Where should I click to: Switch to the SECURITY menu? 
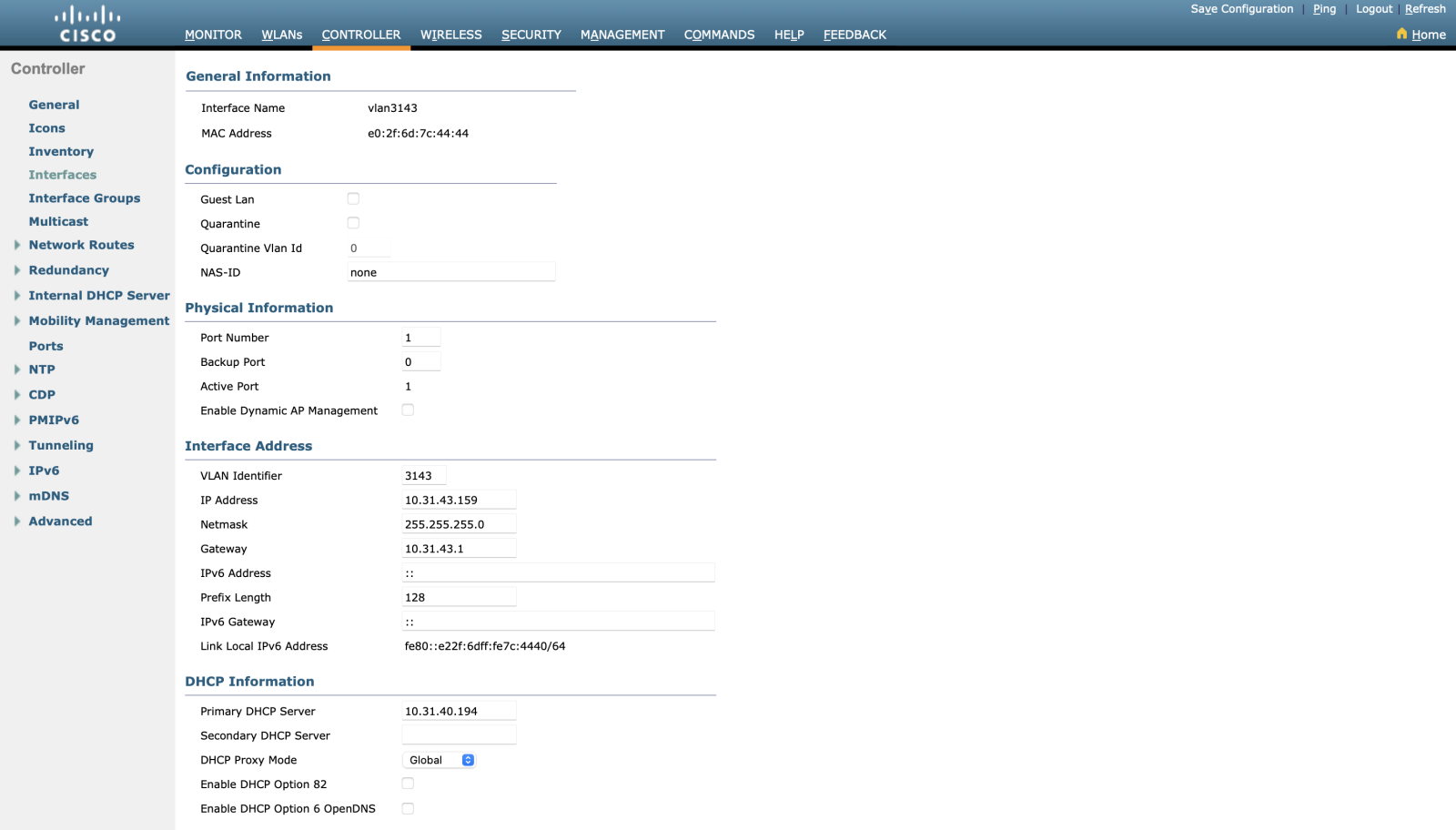531,35
